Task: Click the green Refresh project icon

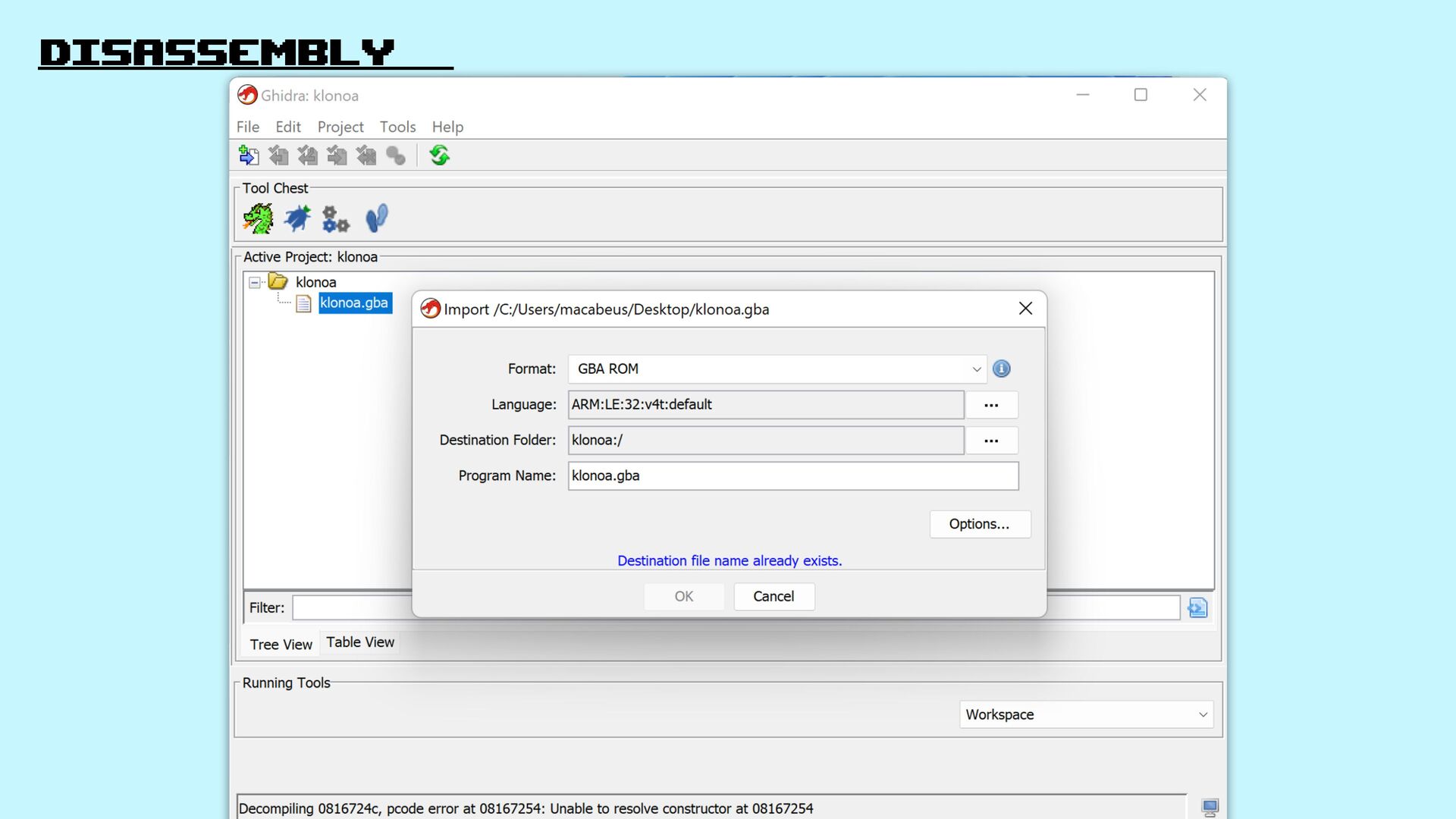Action: click(439, 155)
